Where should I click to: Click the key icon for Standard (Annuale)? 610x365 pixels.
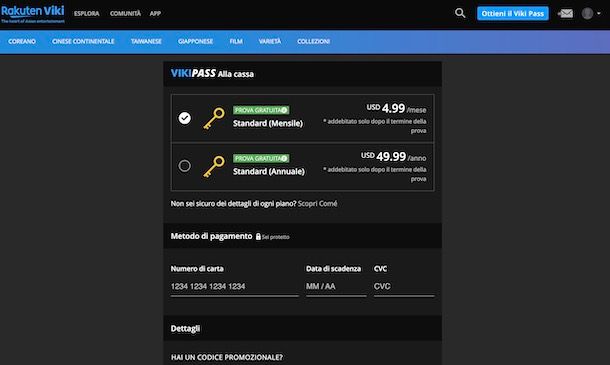214,167
